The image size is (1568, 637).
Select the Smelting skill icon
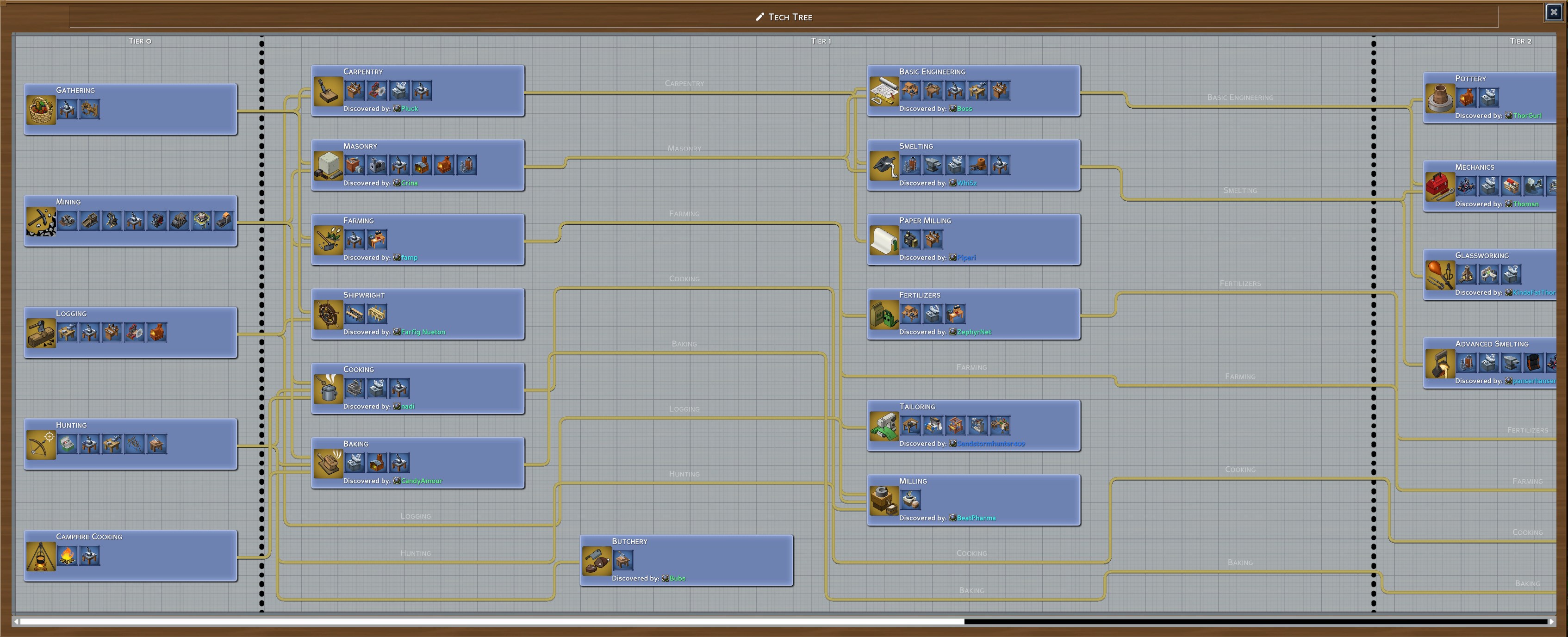[x=884, y=166]
